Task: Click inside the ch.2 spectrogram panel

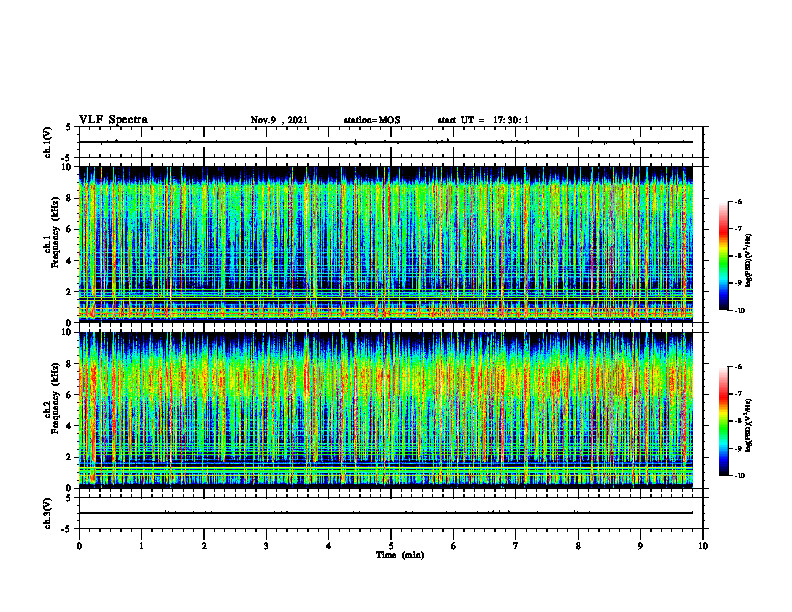Action: point(386,410)
